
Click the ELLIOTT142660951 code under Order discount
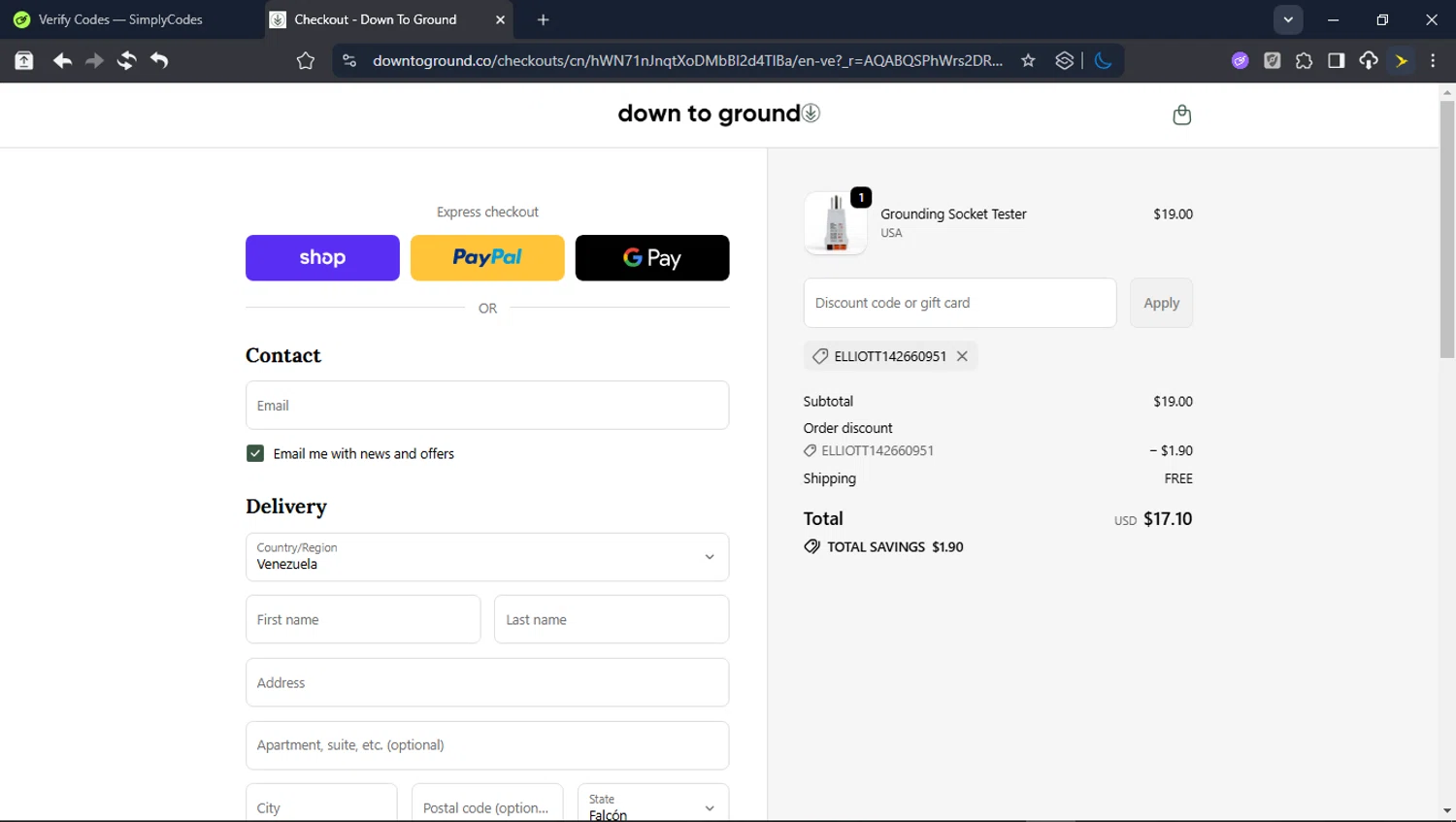(877, 450)
